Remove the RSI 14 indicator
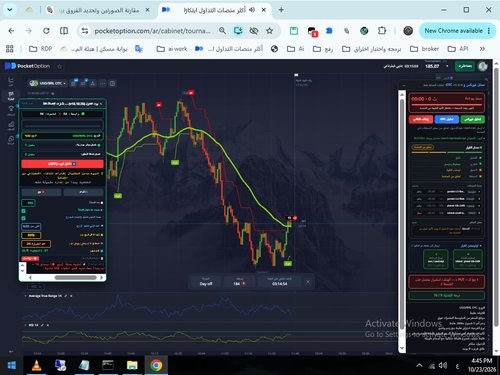Image resolution: width=500 pixels, height=375 pixels. pyautogui.click(x=48, y=325)
